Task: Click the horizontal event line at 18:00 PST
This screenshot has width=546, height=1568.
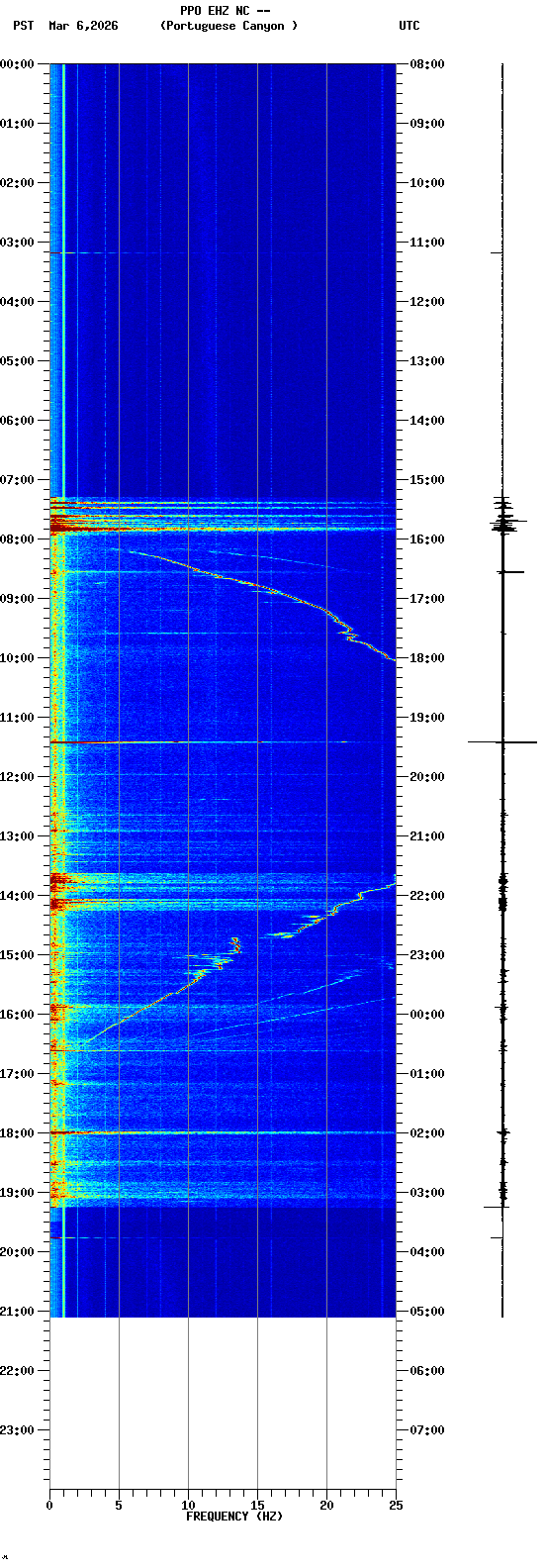Action: coord(223,1132)
